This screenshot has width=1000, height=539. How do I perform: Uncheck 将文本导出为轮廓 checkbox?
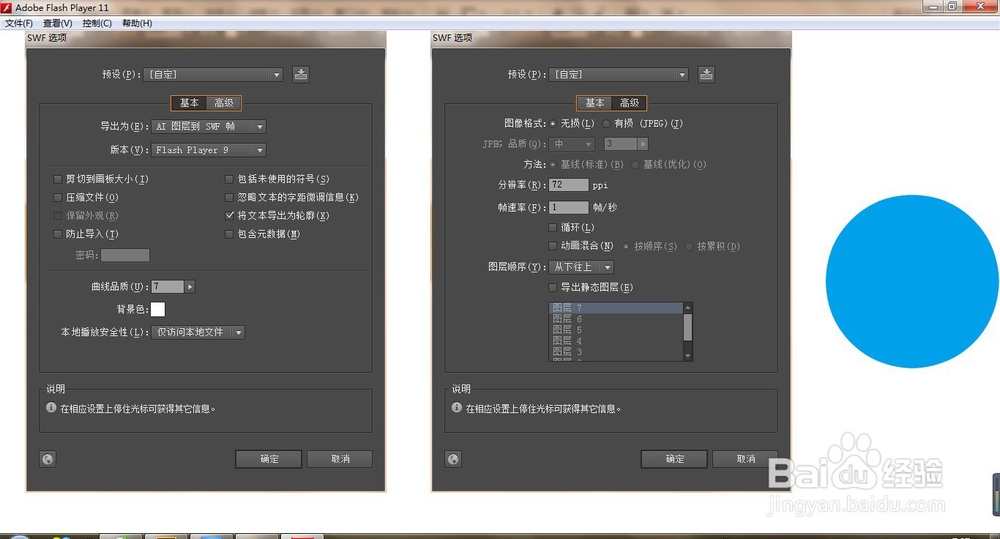pos(229,216)
